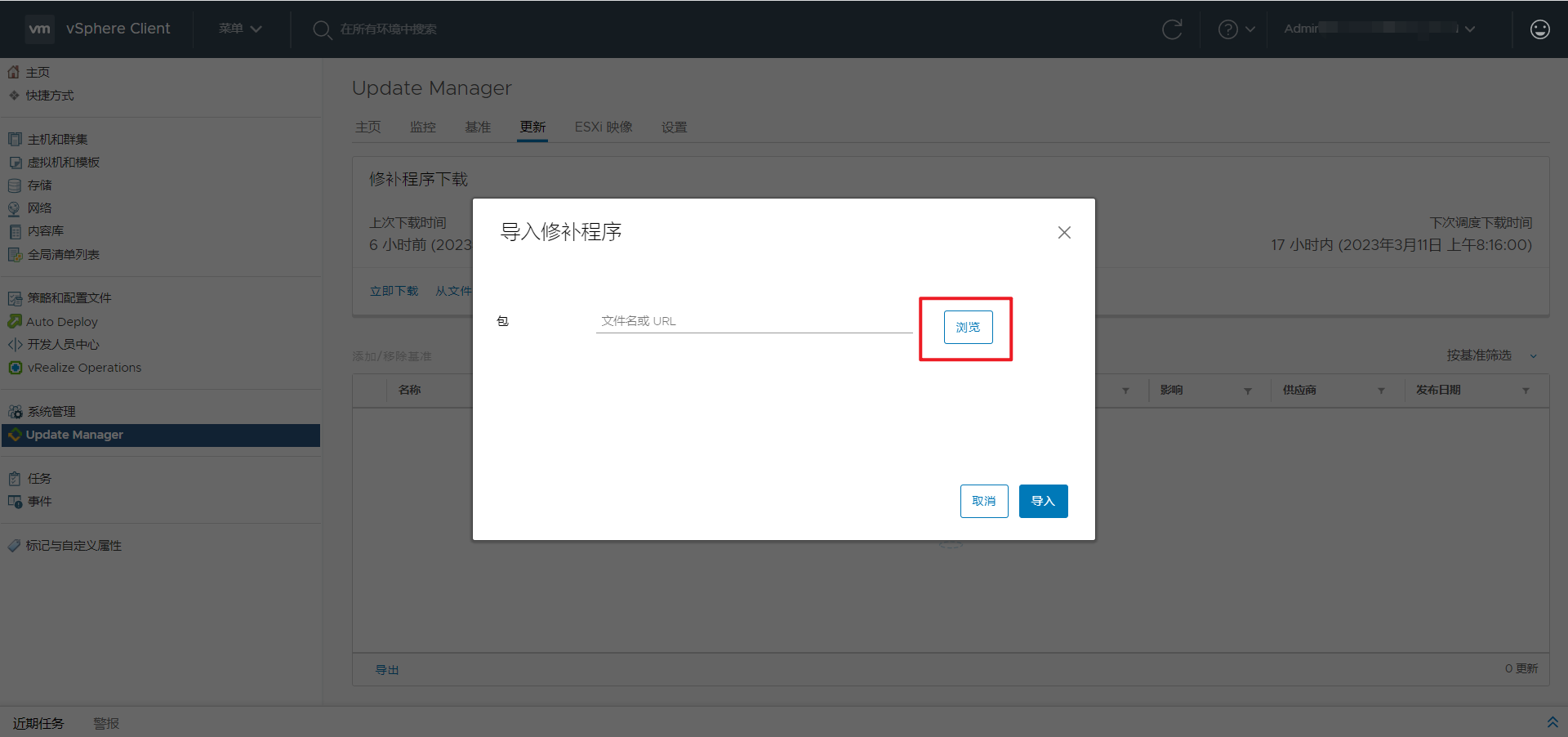Viewport: 1568px width, 737px height.
Task: Click the 添加/移除基准 action
Action: [392, 356]
